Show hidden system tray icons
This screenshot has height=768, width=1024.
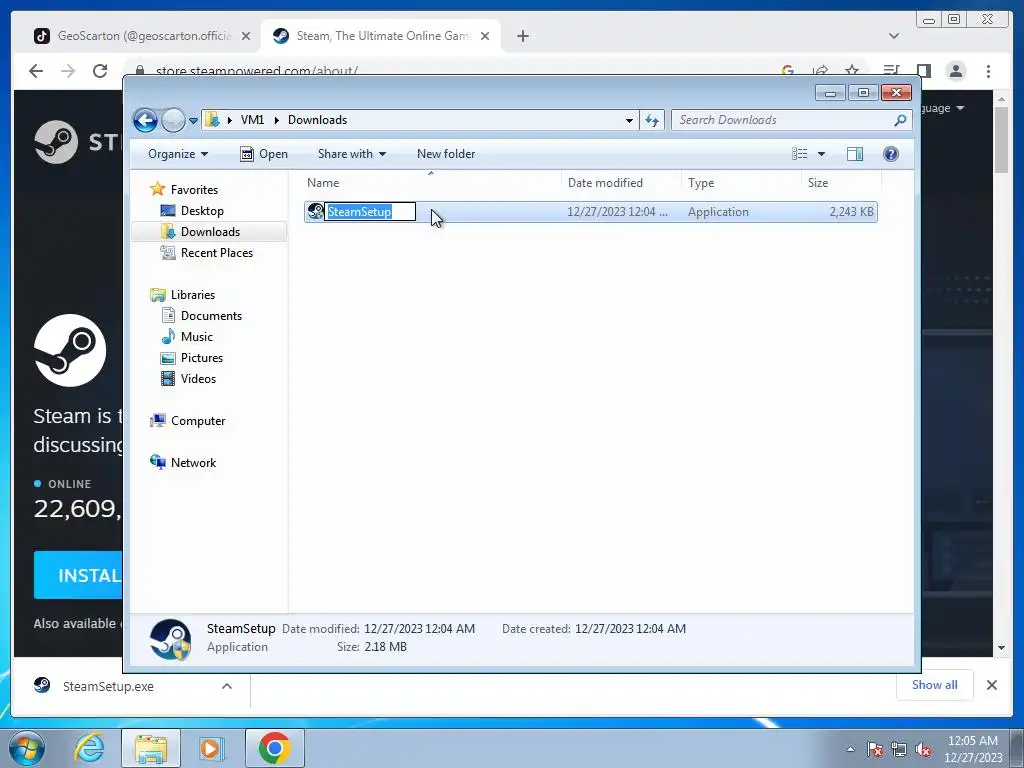click(850, 749)
